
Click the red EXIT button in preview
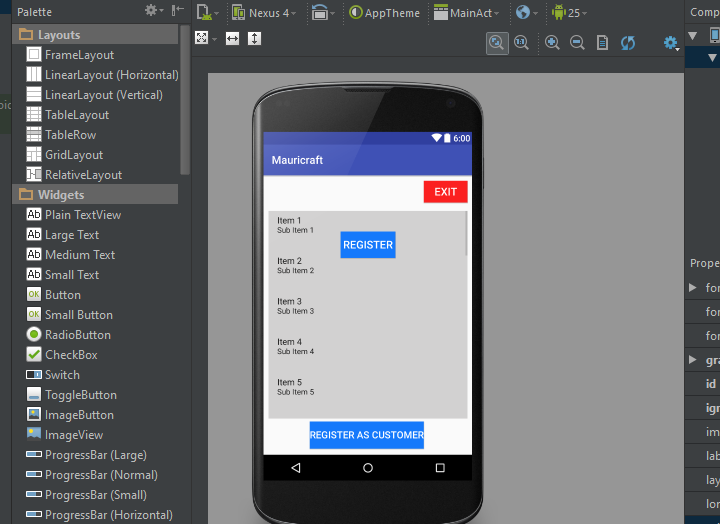pos(445,192)
